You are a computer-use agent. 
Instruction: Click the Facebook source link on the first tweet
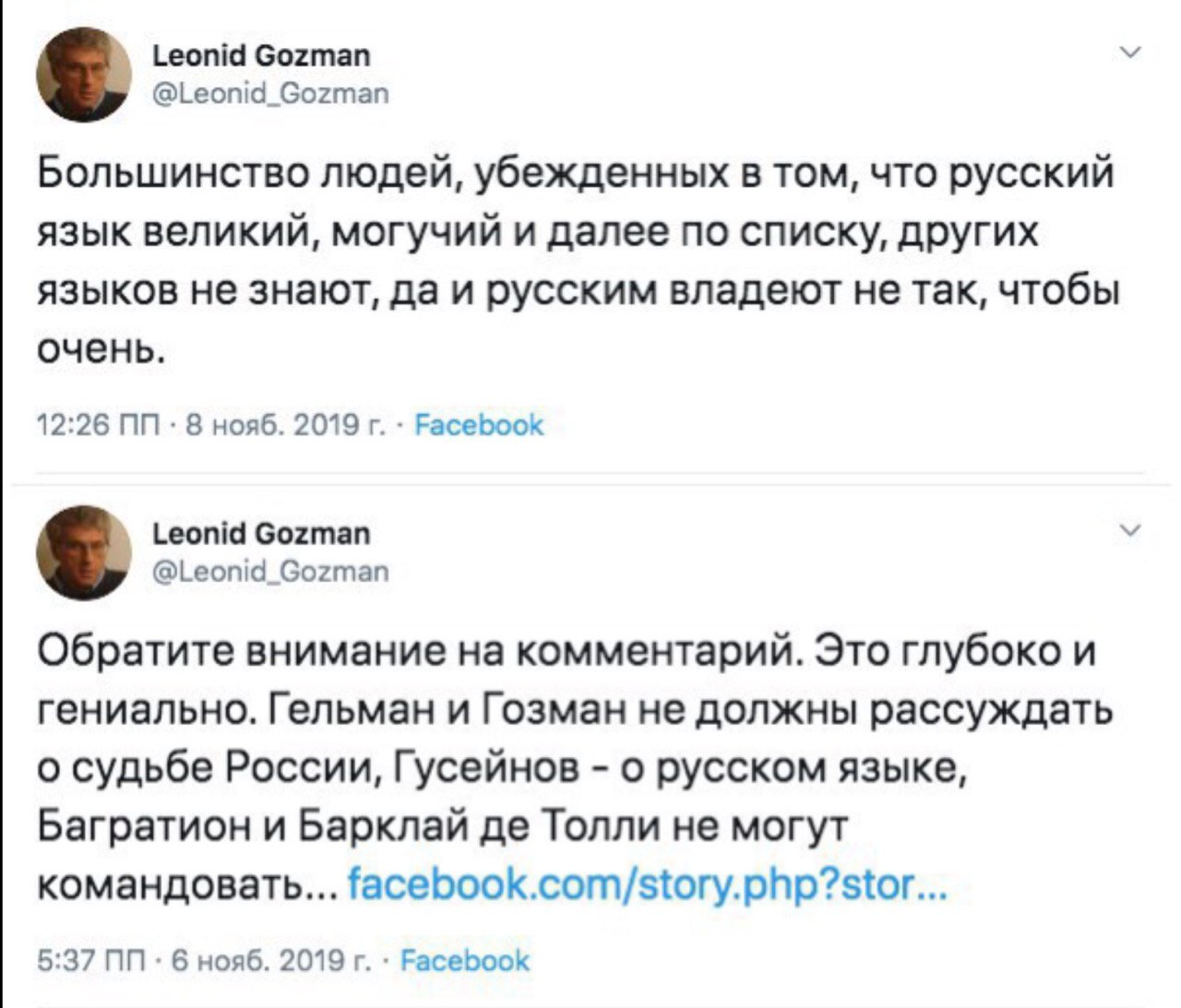479,425
